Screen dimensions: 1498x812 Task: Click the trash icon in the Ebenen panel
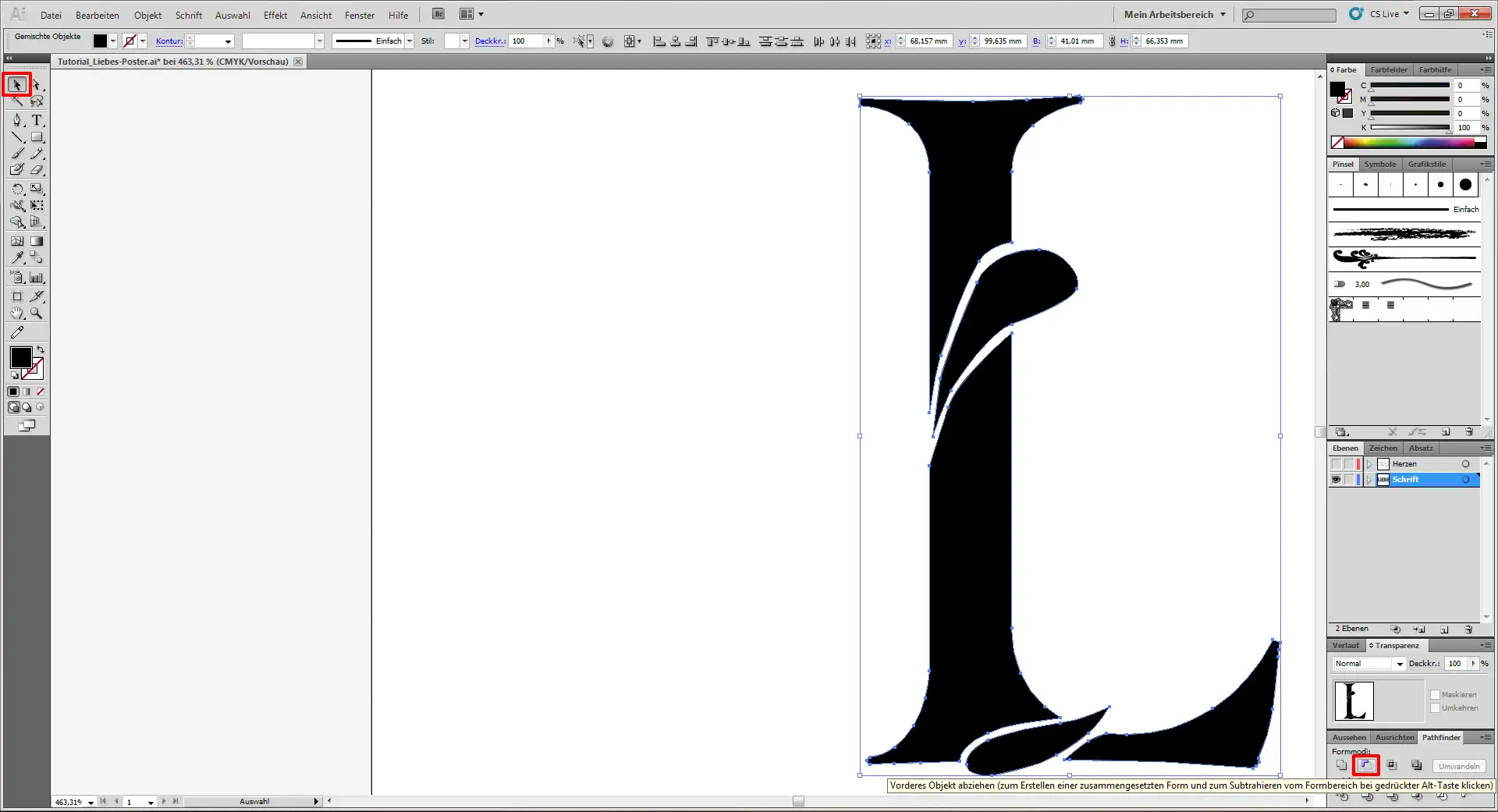pyautogui.click(x=1470, y=629)
